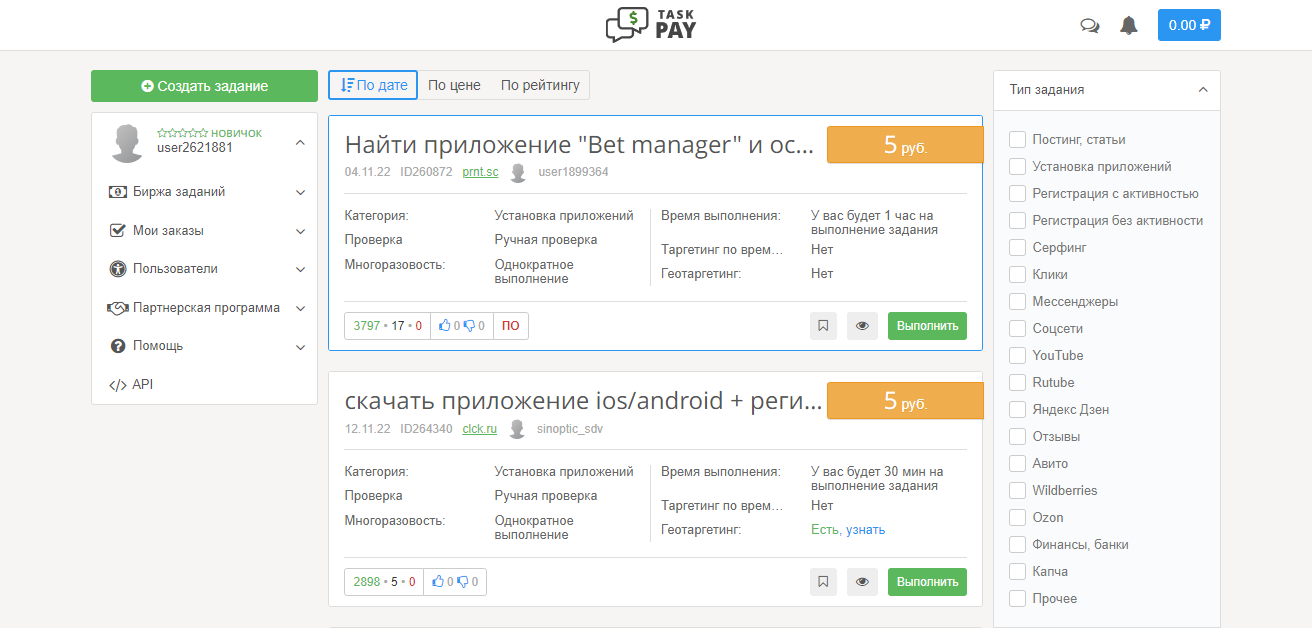The height and width of the screenshot is (628, 1312).
Task: Check the Wildberries checkbox
Action: tap(1017, 490)
